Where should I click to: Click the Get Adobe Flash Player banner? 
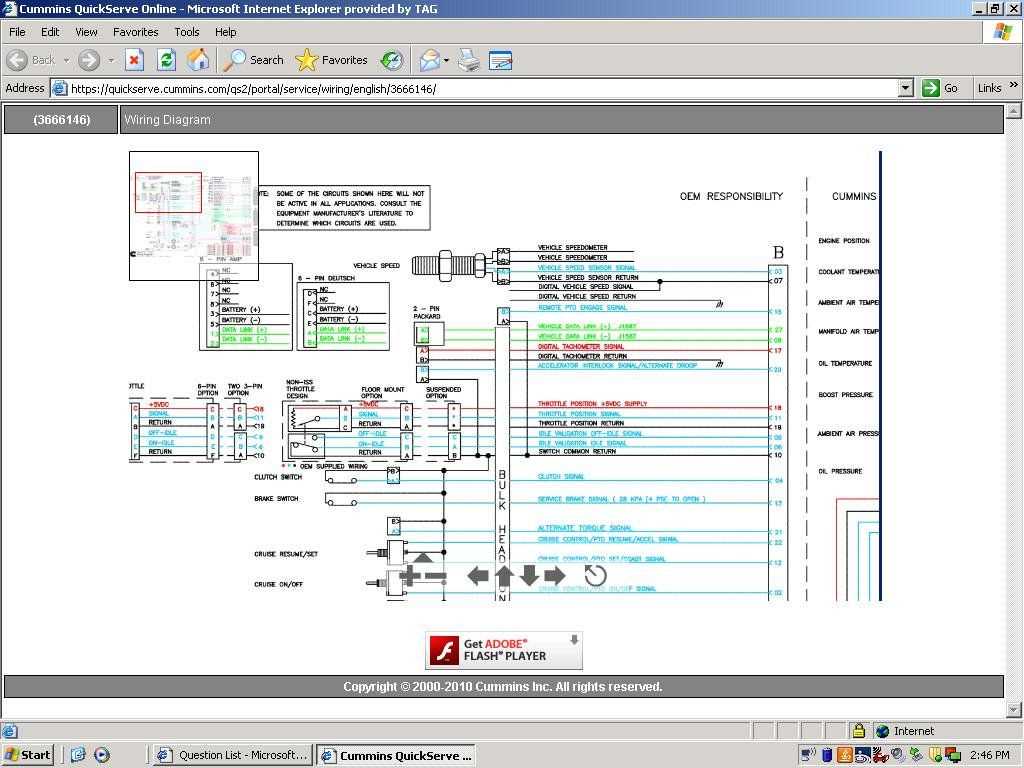[x=503, y=649]
